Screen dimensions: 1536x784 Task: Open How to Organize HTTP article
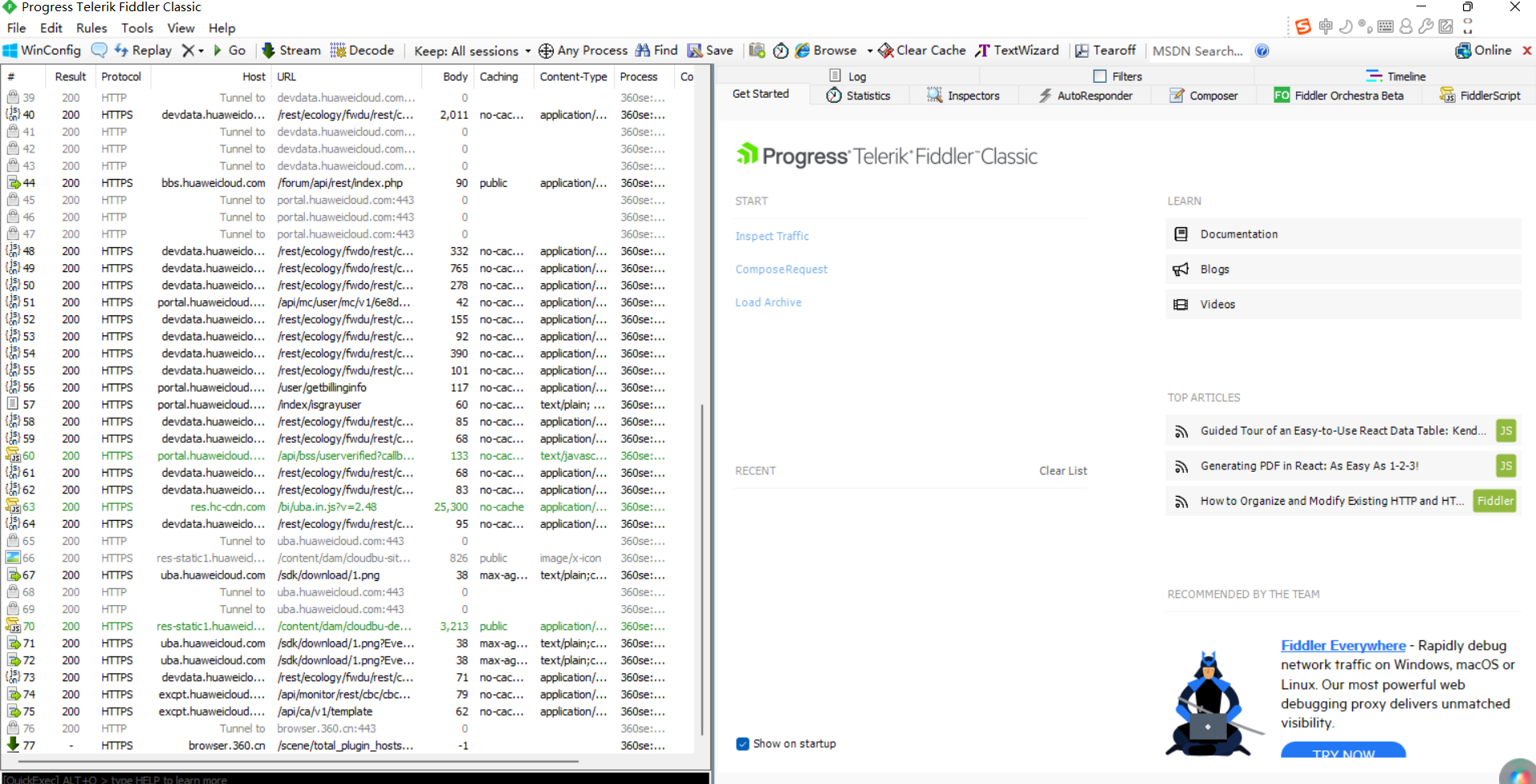coord(1343,502)
